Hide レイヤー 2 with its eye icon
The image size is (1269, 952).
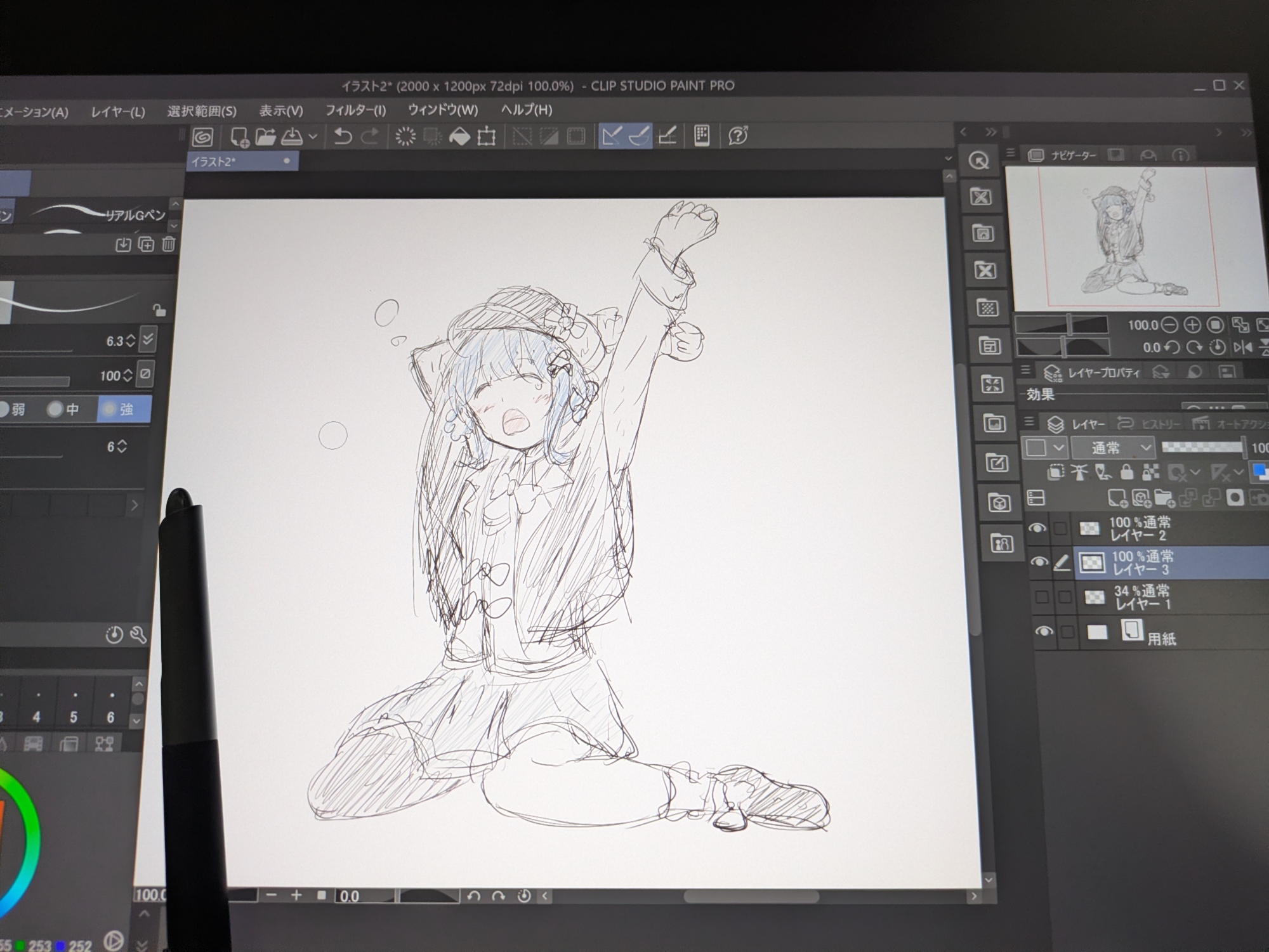point(1037,528)
